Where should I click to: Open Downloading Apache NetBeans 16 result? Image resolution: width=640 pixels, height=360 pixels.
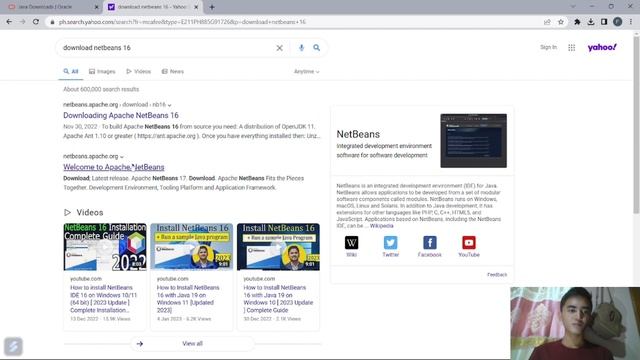point(121,116)
